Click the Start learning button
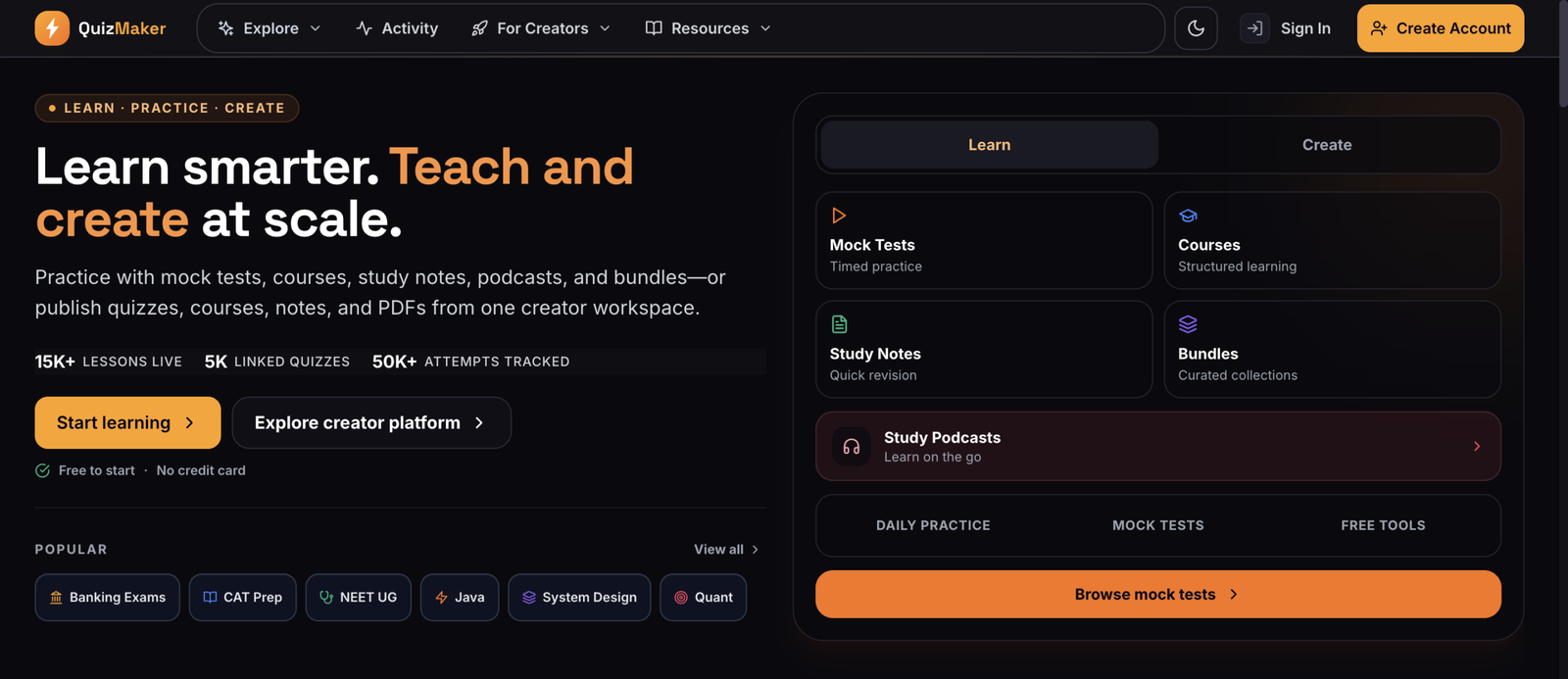 pyautogui.click(x=127, y=423)
